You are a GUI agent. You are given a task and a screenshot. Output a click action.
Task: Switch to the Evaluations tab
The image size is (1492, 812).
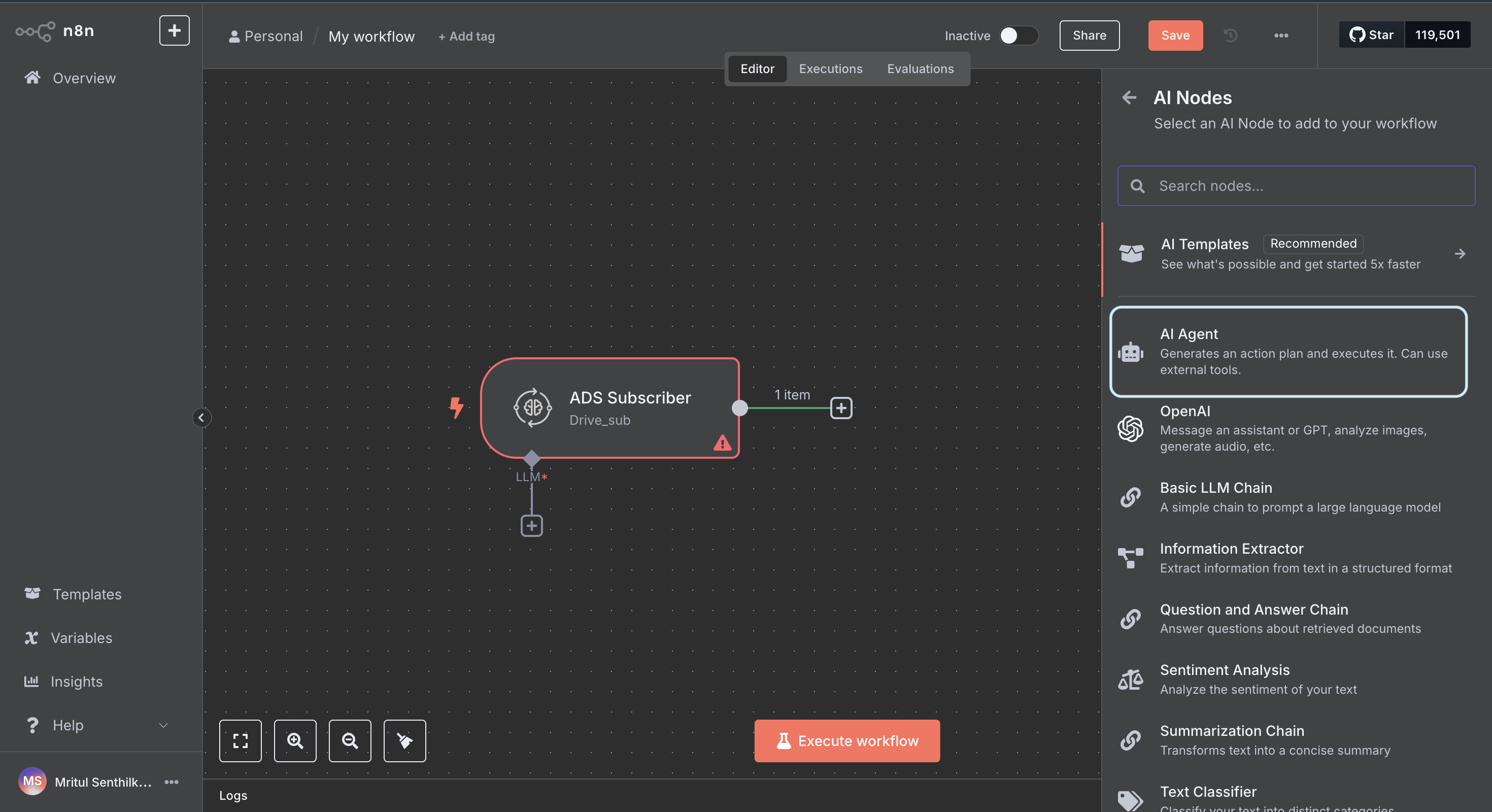click(x=920, y=69)
